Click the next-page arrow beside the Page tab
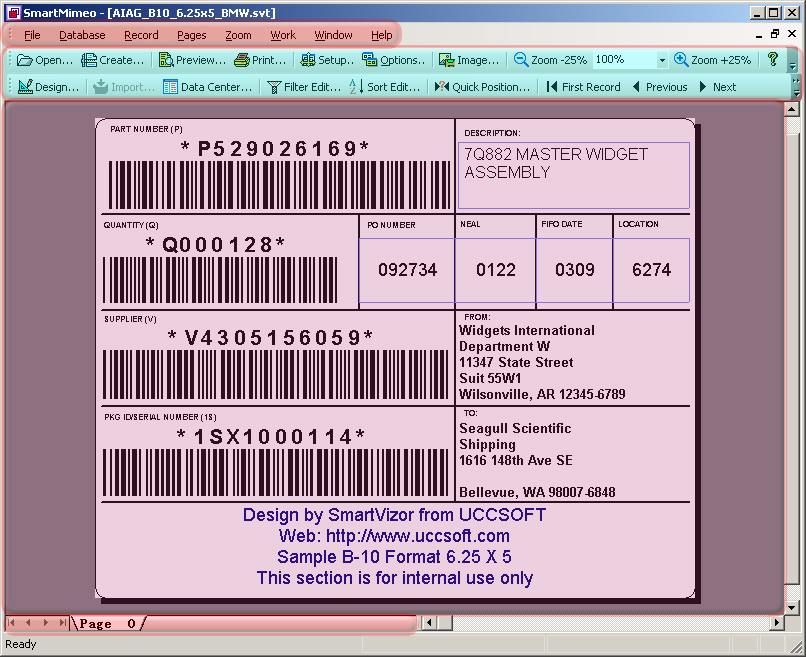 point(46,623)
